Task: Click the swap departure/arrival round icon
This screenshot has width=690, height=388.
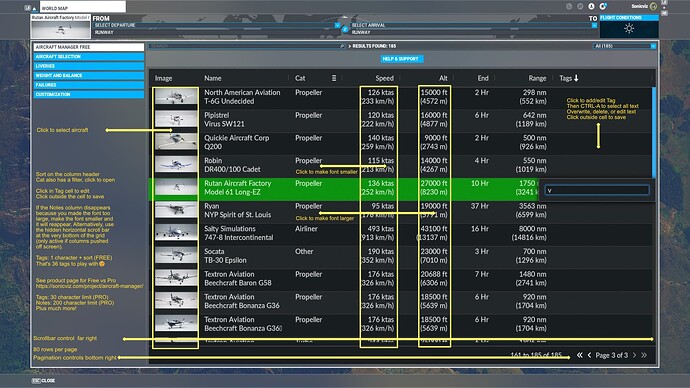Action: (x=345, y=29)
